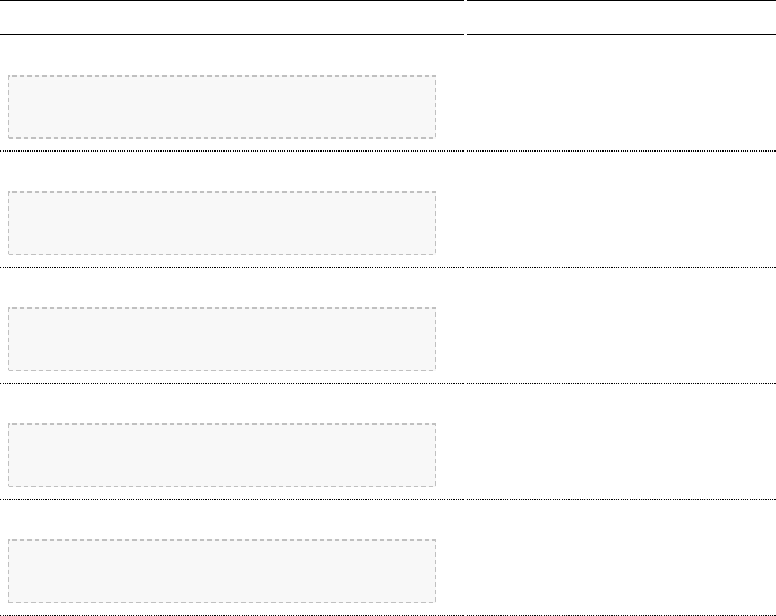Click the empty right header cell of the table

click(621, 18)
